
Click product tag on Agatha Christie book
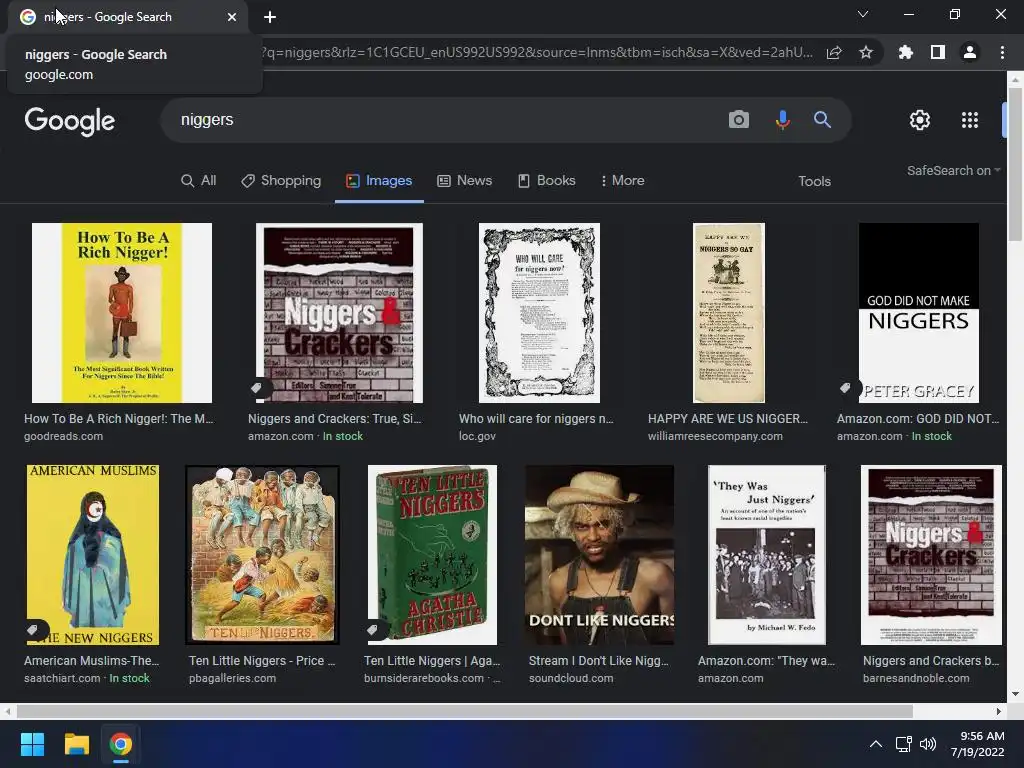click(x=372, y=630)
